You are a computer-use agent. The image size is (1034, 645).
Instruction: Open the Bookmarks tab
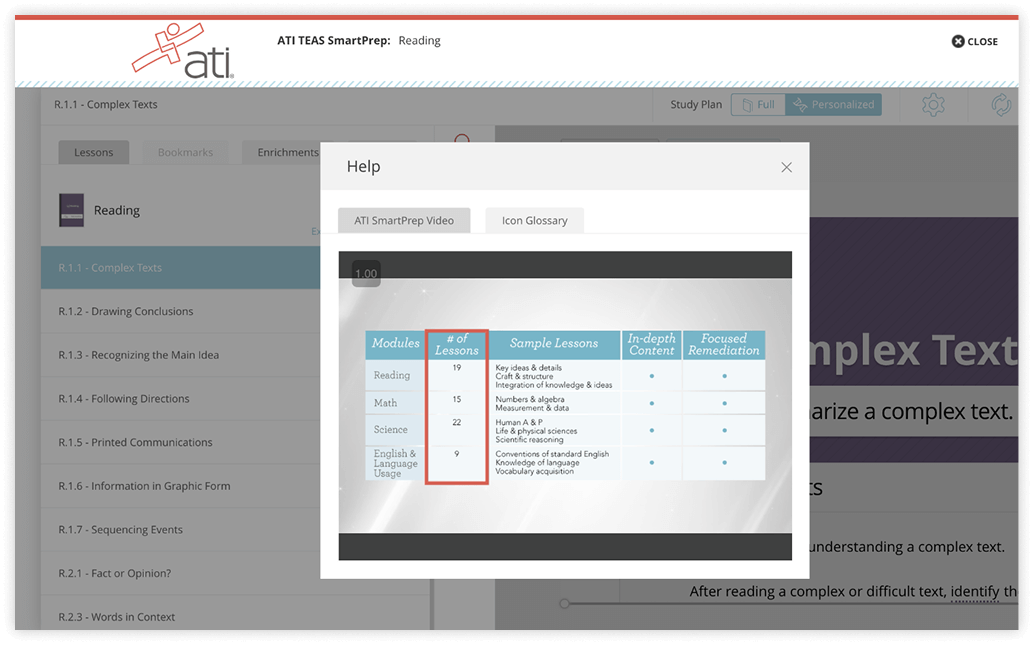click(x=185, y=152)
